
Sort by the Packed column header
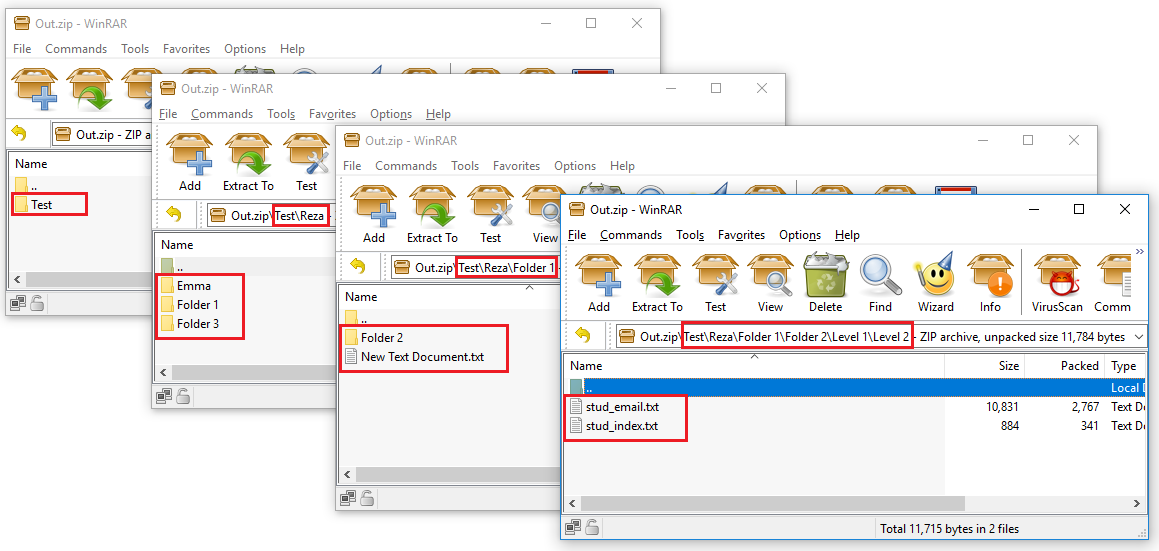pos(1064,365)
